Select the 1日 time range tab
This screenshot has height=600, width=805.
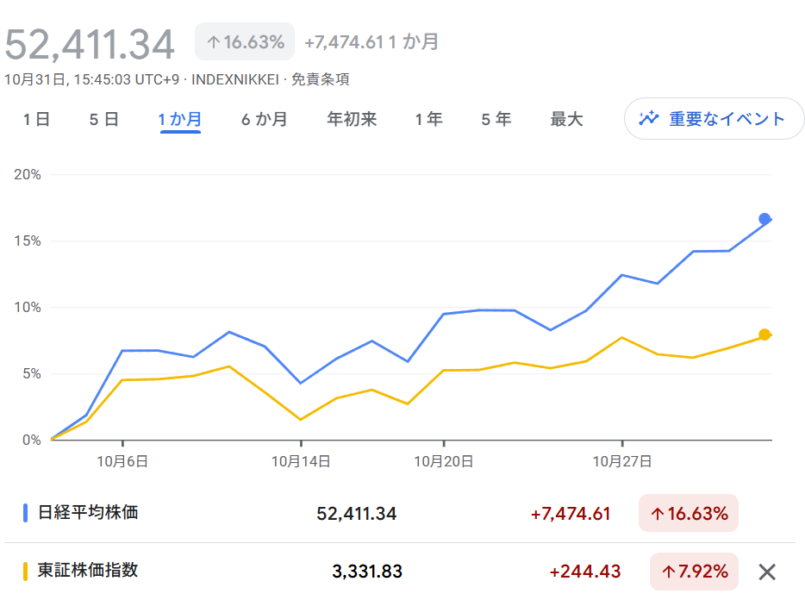pyautogui.click(x=37, y=119)
